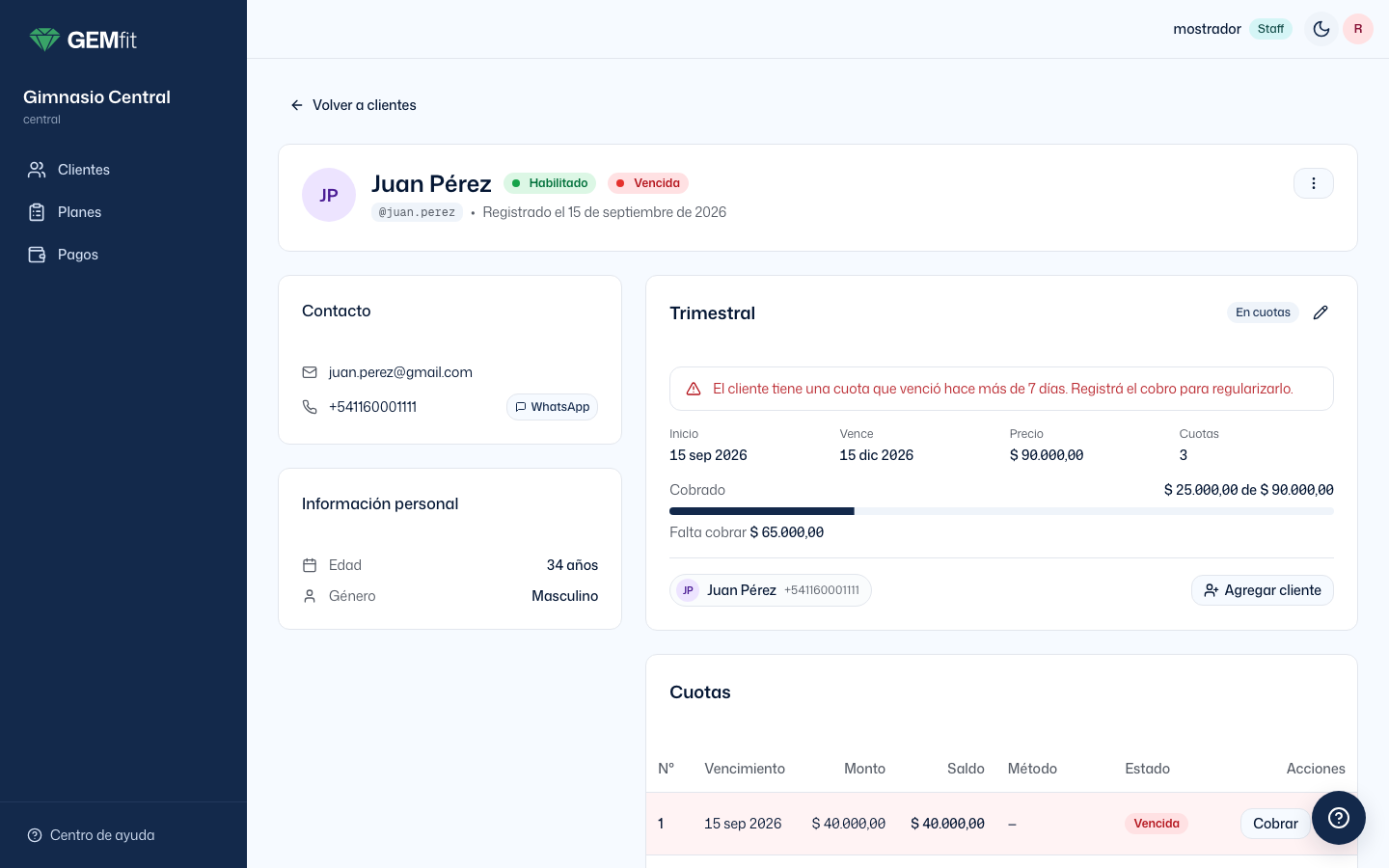Click the mostrador username in the header
The image size is (1389, 868).
click(1207, 29)
